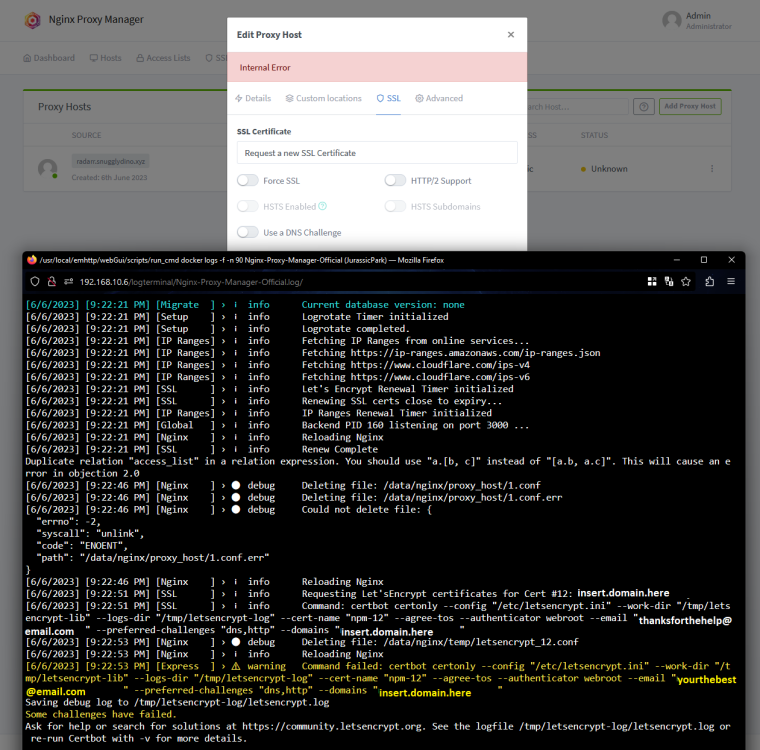The image size is (760, 750).
Task: Bookmark this page with star icon
Action: coord(686,282)
